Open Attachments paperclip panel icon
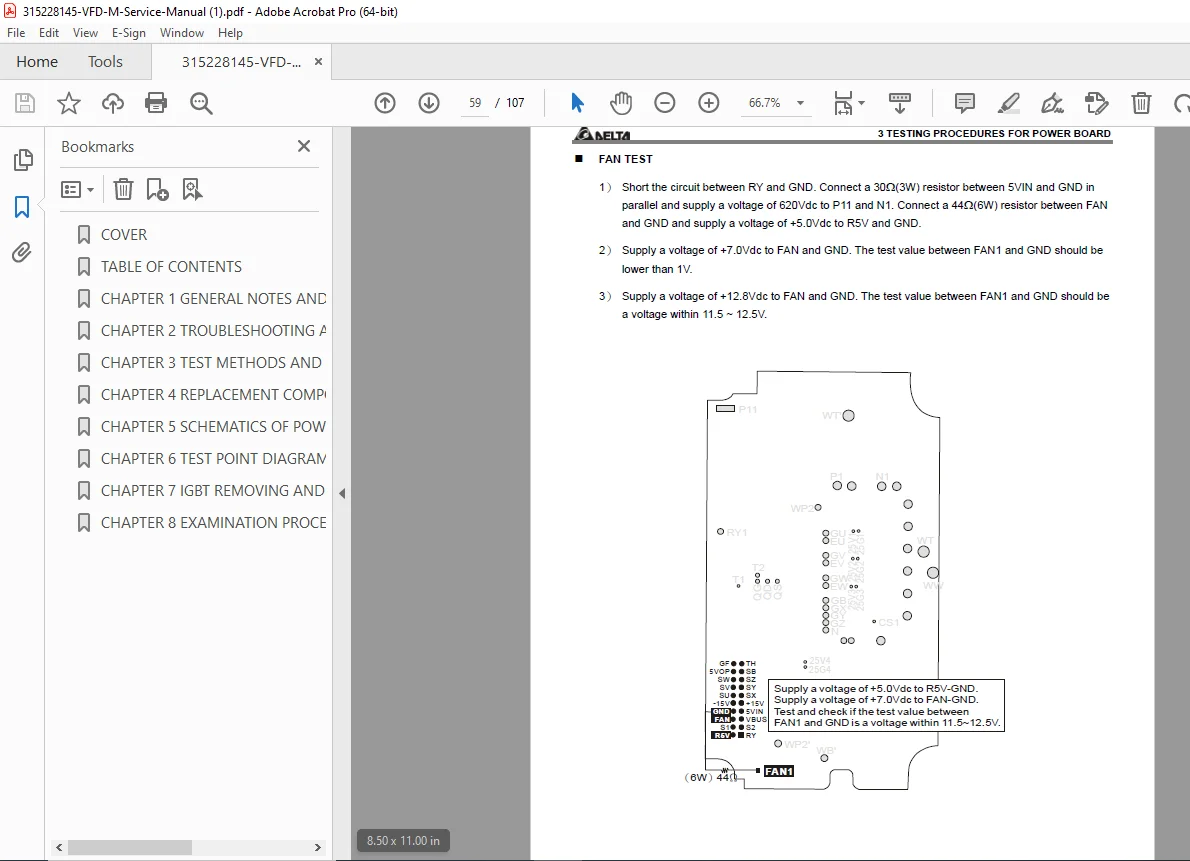This screenshot has height=861, width=1190. tap(22, 252)
